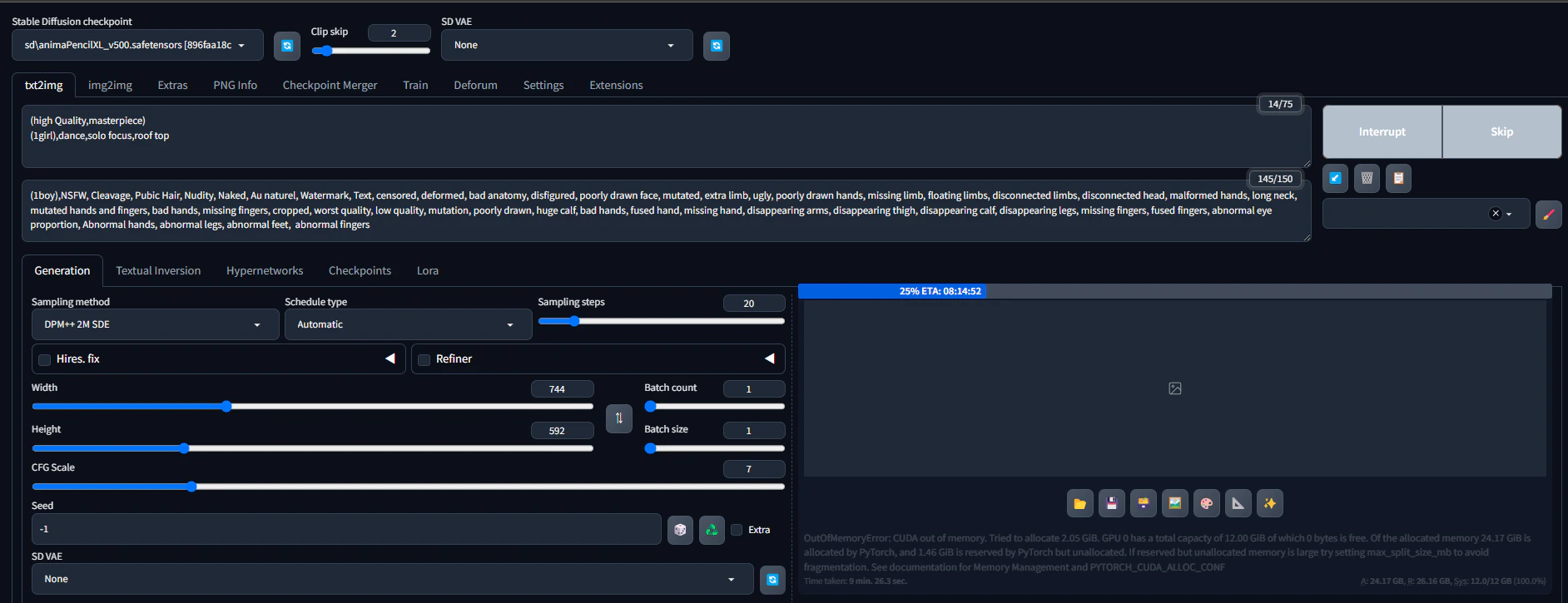The height and width of the screenshot is (603, 1568).
Task: Open the Schedule type dropdown
Action: coord(408,324)
